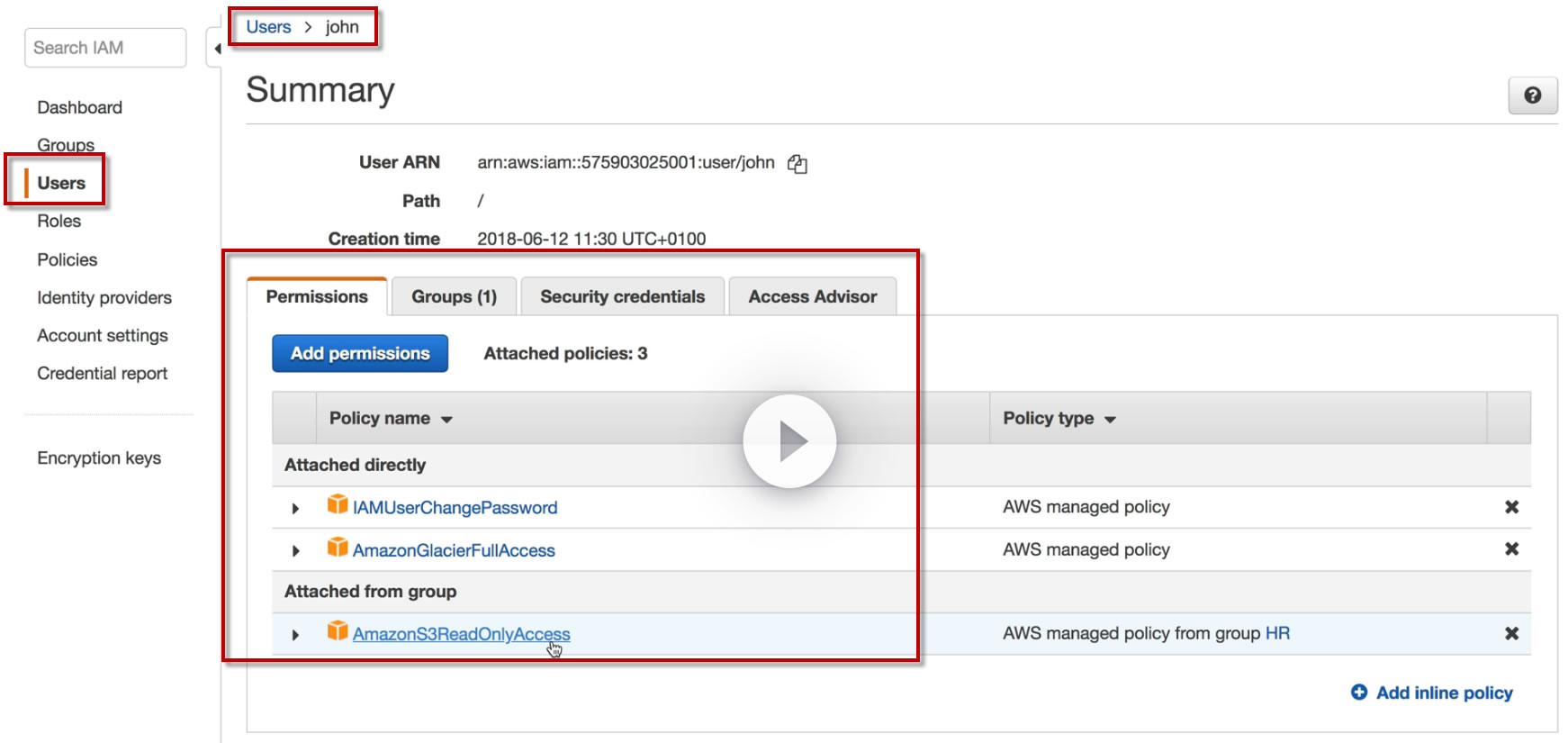This screenshot has height=743, width=1568.
Task: Click the IAMUserChangePassword policy cube icon
Action: (x=338, y=505)
